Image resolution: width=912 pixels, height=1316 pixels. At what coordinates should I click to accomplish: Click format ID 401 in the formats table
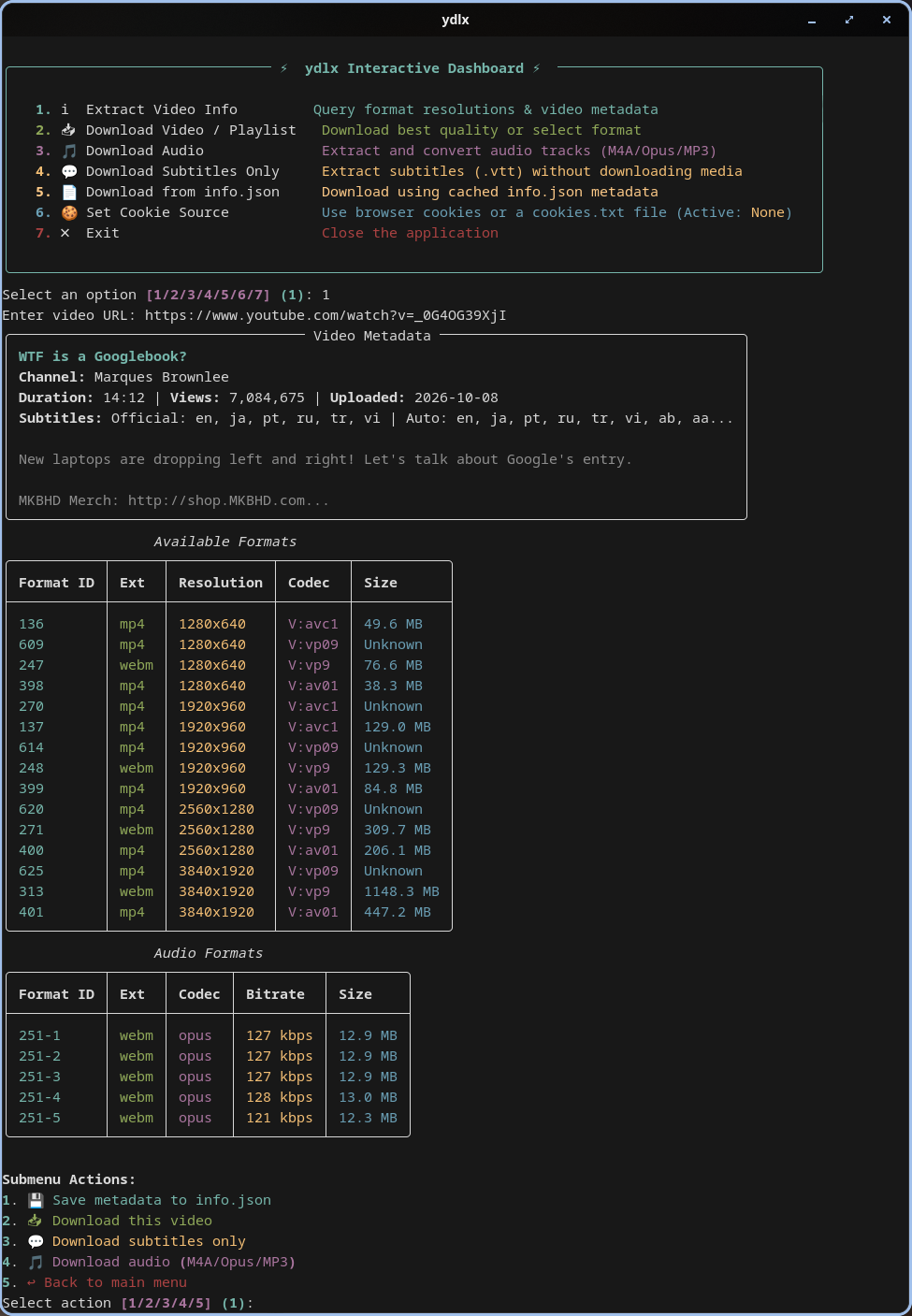pos(31,912)
